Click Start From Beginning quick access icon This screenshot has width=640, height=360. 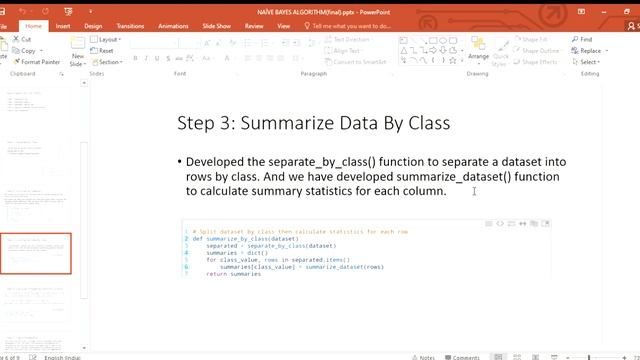point(68,12)
